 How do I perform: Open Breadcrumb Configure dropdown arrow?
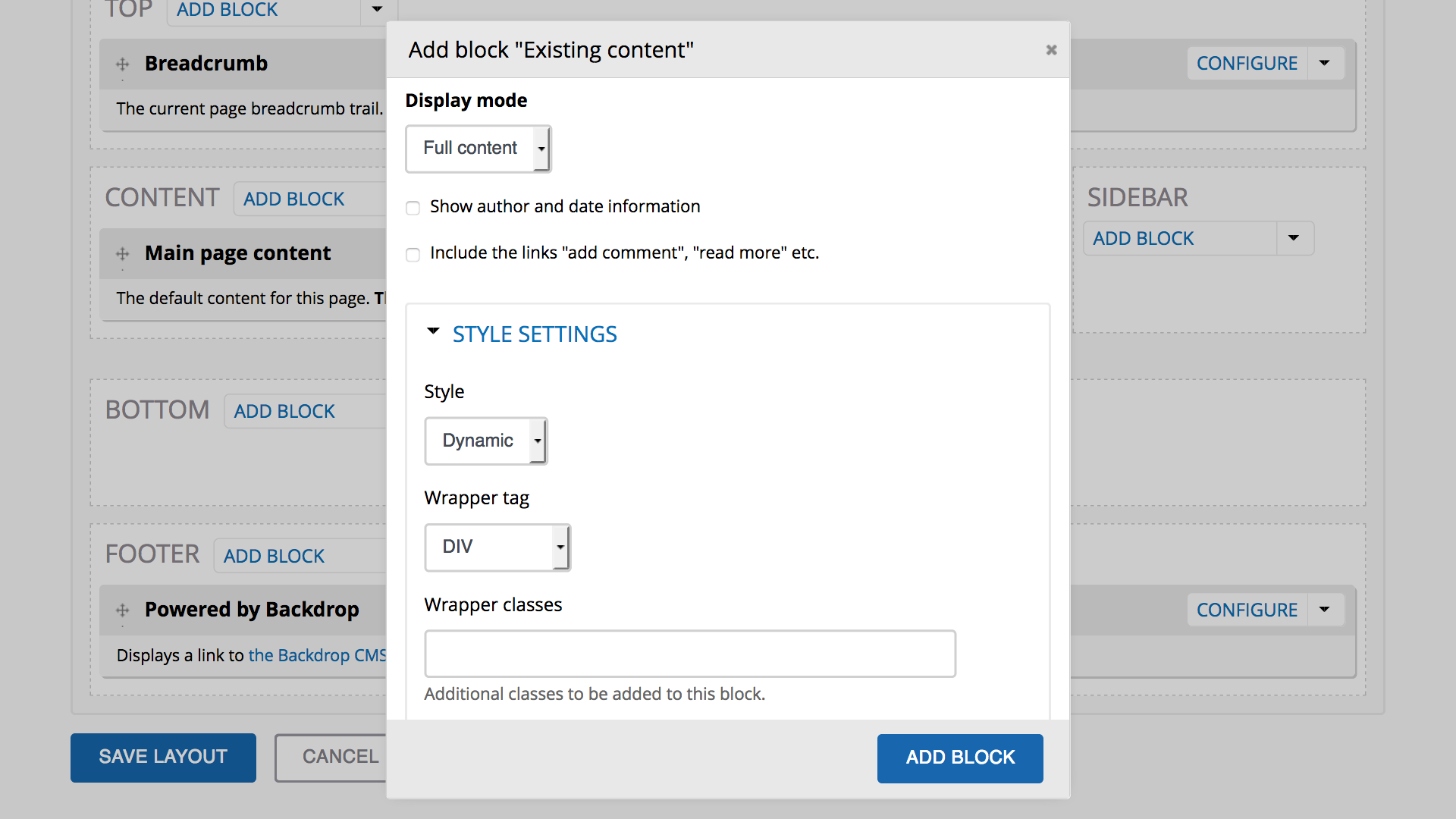[x=1325, y=63]
